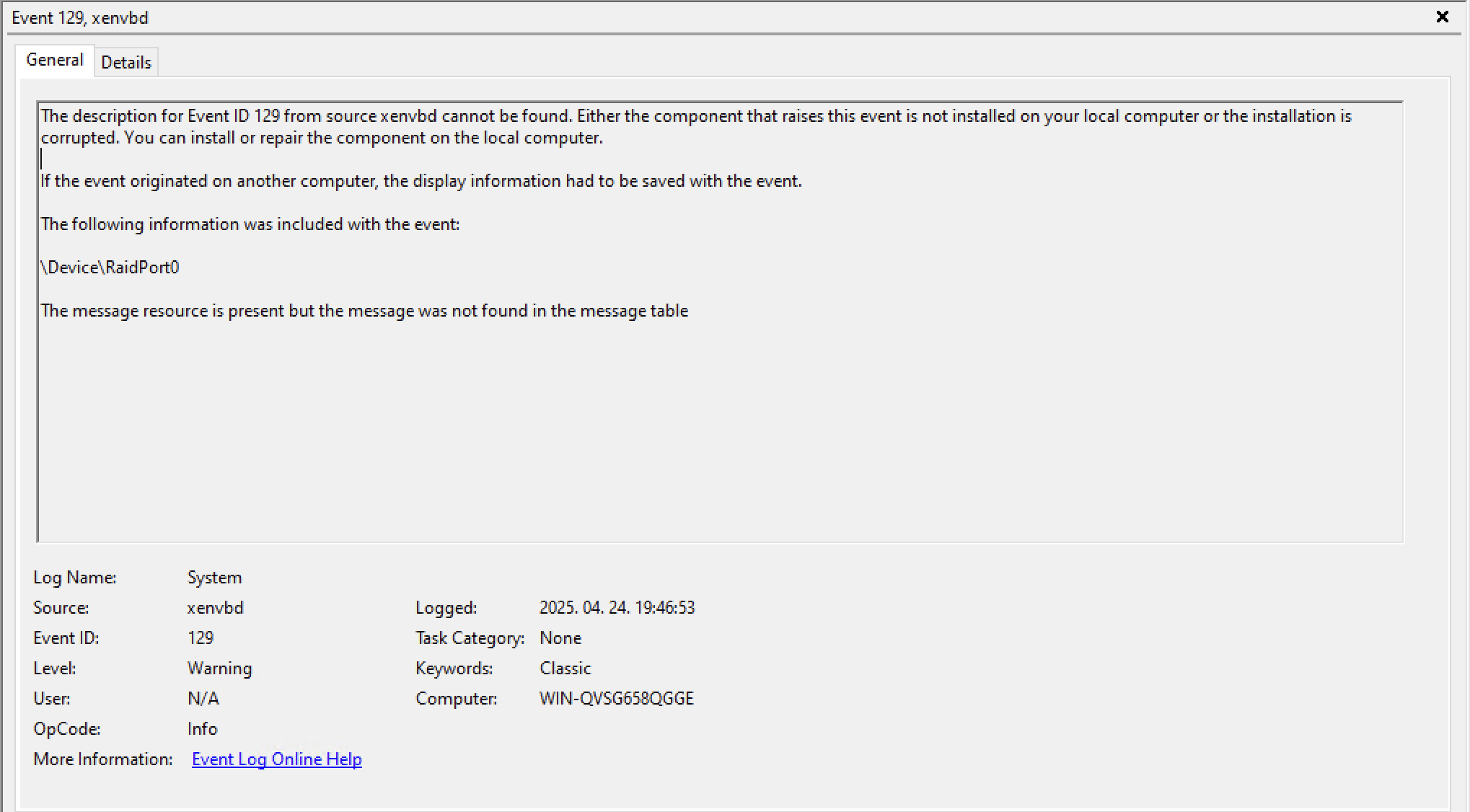
Task: Select the computer name WIN-QVSG658QGGE
Action: click(616, 699)
